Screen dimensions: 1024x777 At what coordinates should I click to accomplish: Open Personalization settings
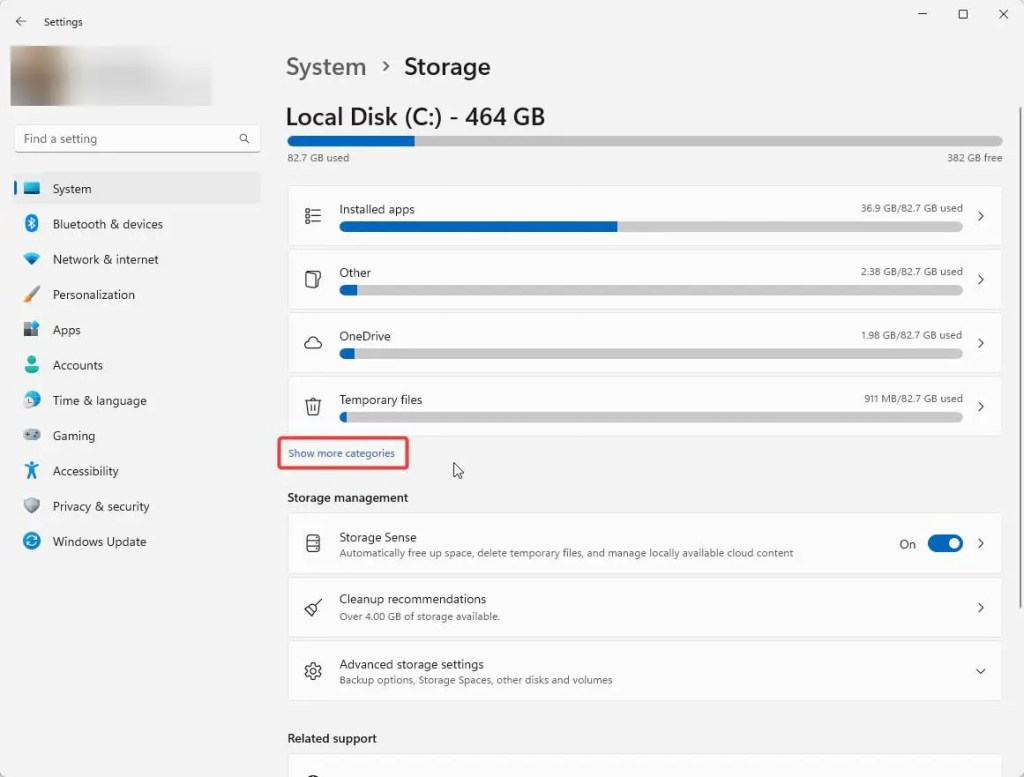(137, 294)
